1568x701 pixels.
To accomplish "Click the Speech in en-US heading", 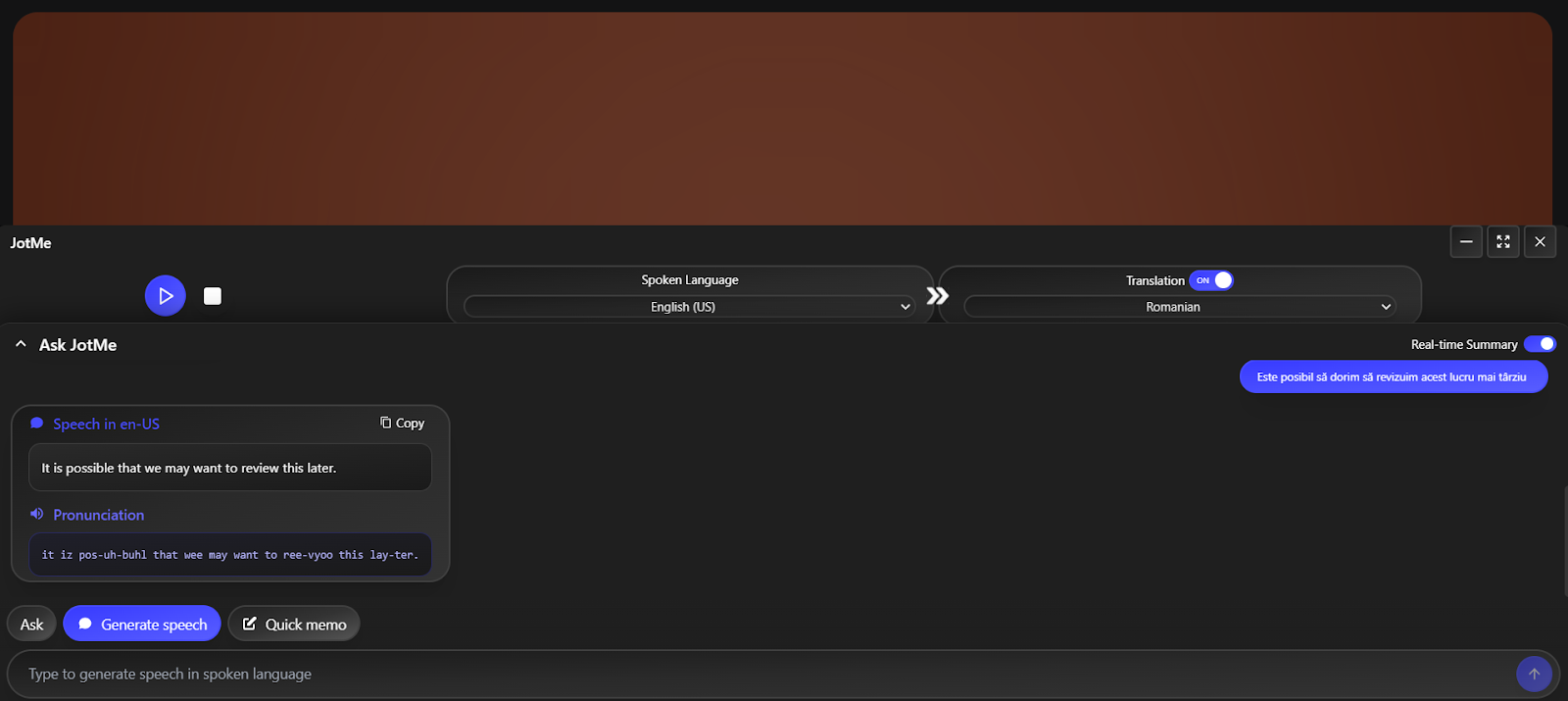I will [x=106, y=425].
